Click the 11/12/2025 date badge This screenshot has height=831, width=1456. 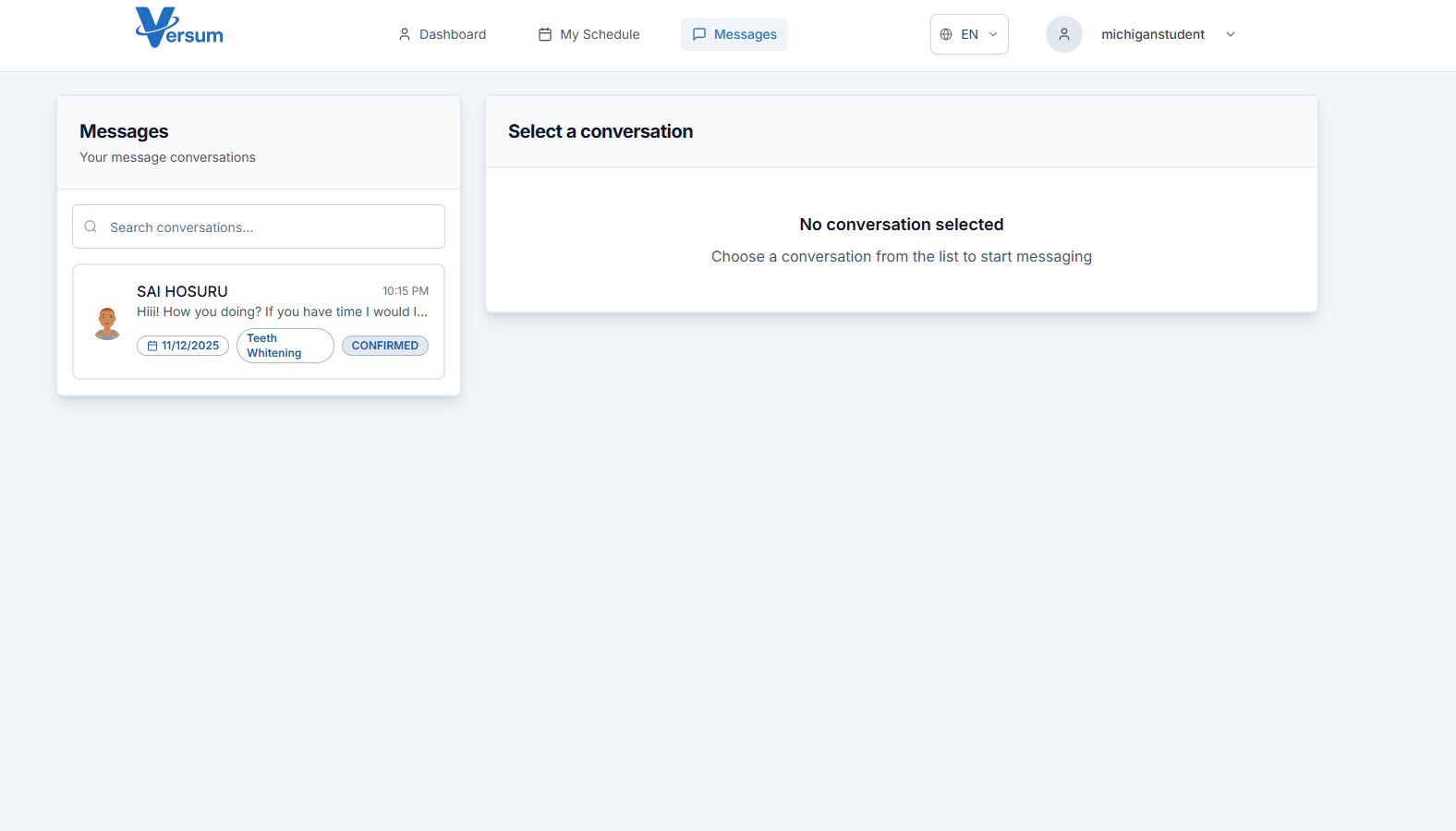(183, 346)
